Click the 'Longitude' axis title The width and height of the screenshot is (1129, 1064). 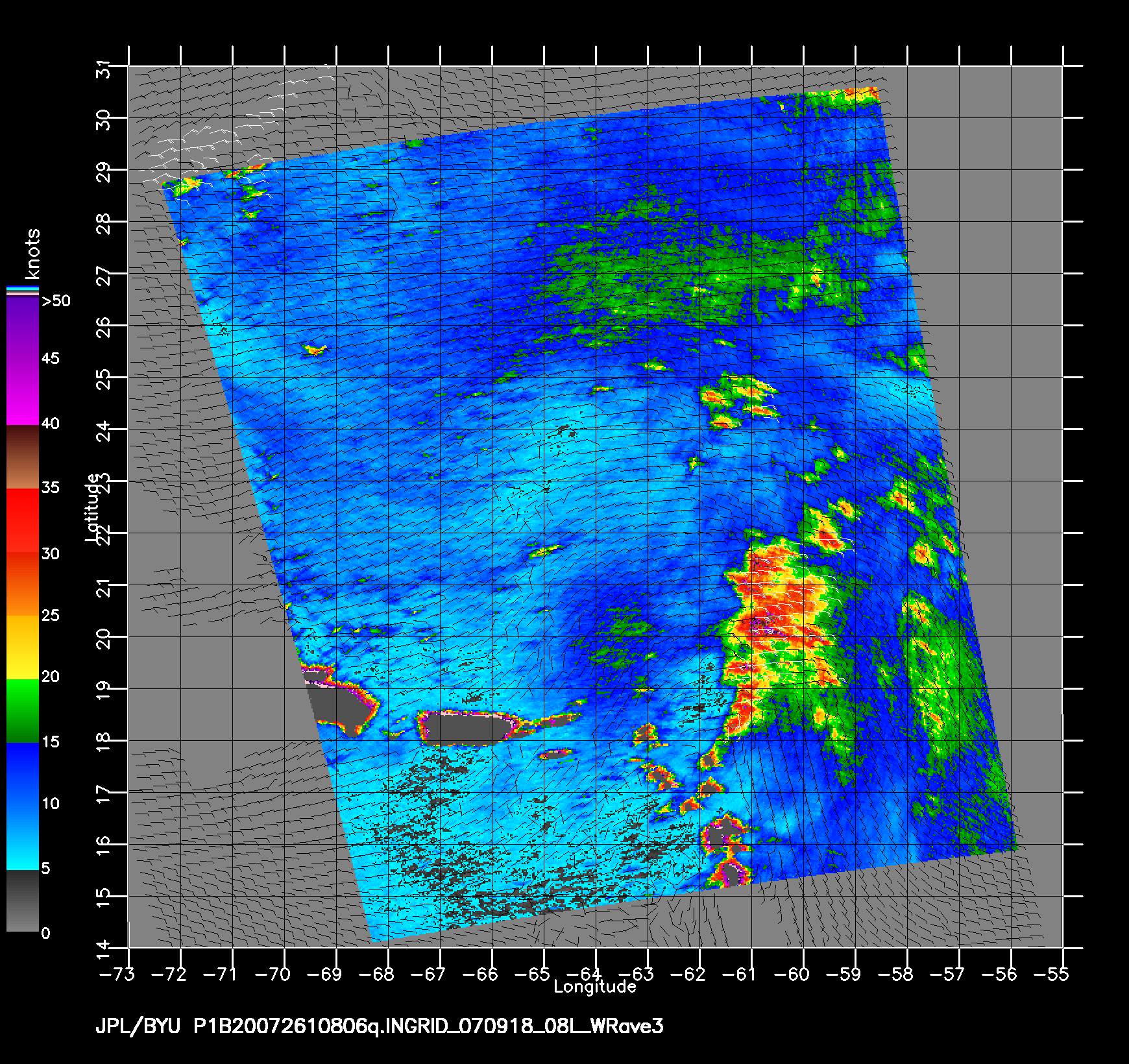point(595,987)
